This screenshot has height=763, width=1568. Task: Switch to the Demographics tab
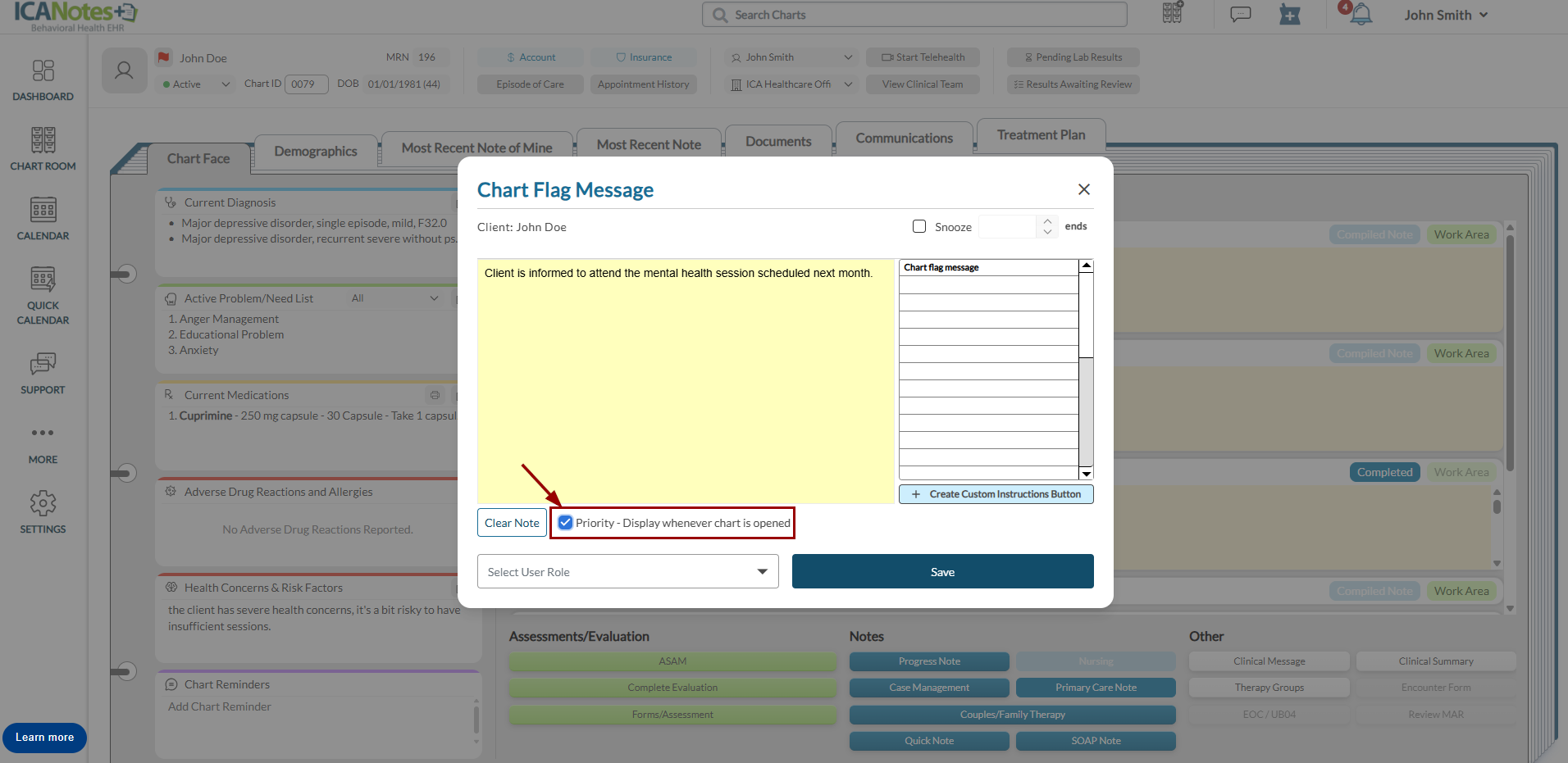[x=316, y=151]
